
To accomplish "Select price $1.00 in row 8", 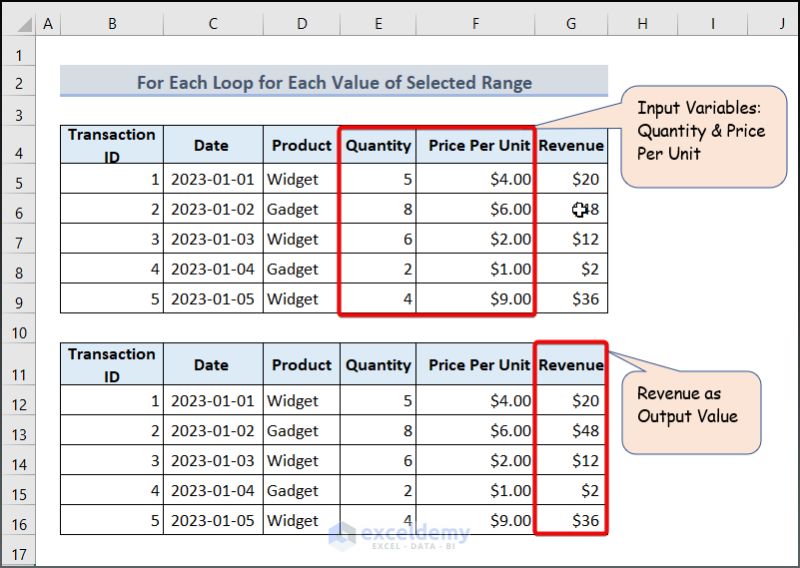I will point(476,268).
